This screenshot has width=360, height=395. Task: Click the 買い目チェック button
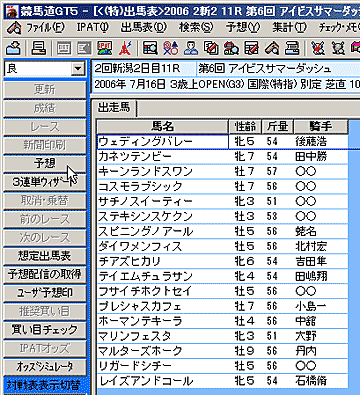45,330
